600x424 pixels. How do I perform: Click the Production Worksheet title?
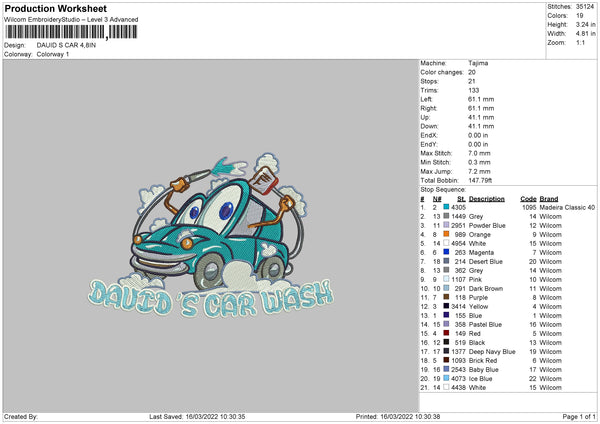tap(56, 8)
